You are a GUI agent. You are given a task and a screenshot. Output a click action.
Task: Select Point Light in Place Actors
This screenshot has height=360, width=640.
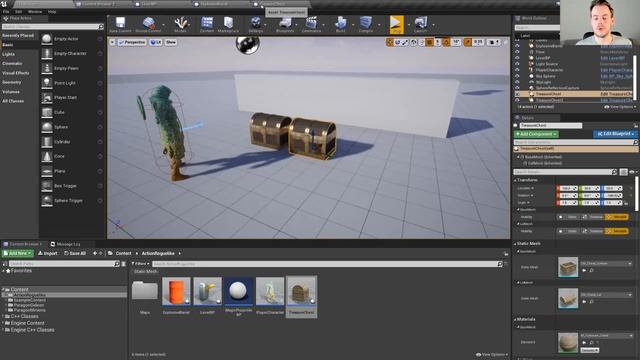pos(72,83)
